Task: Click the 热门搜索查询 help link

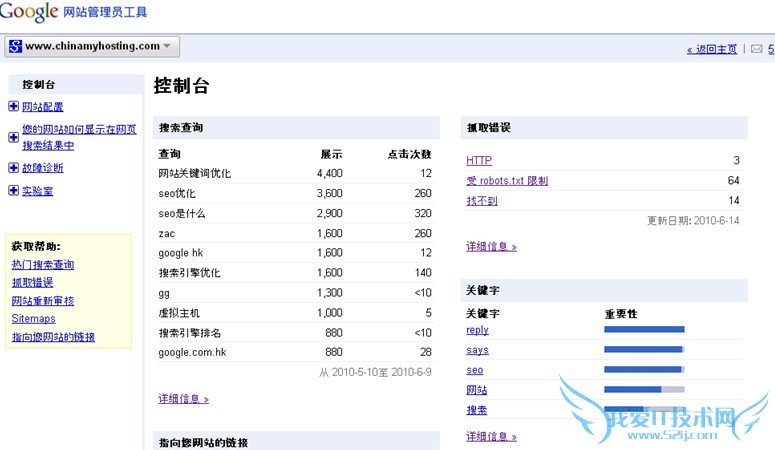Action: pos(43,265)
